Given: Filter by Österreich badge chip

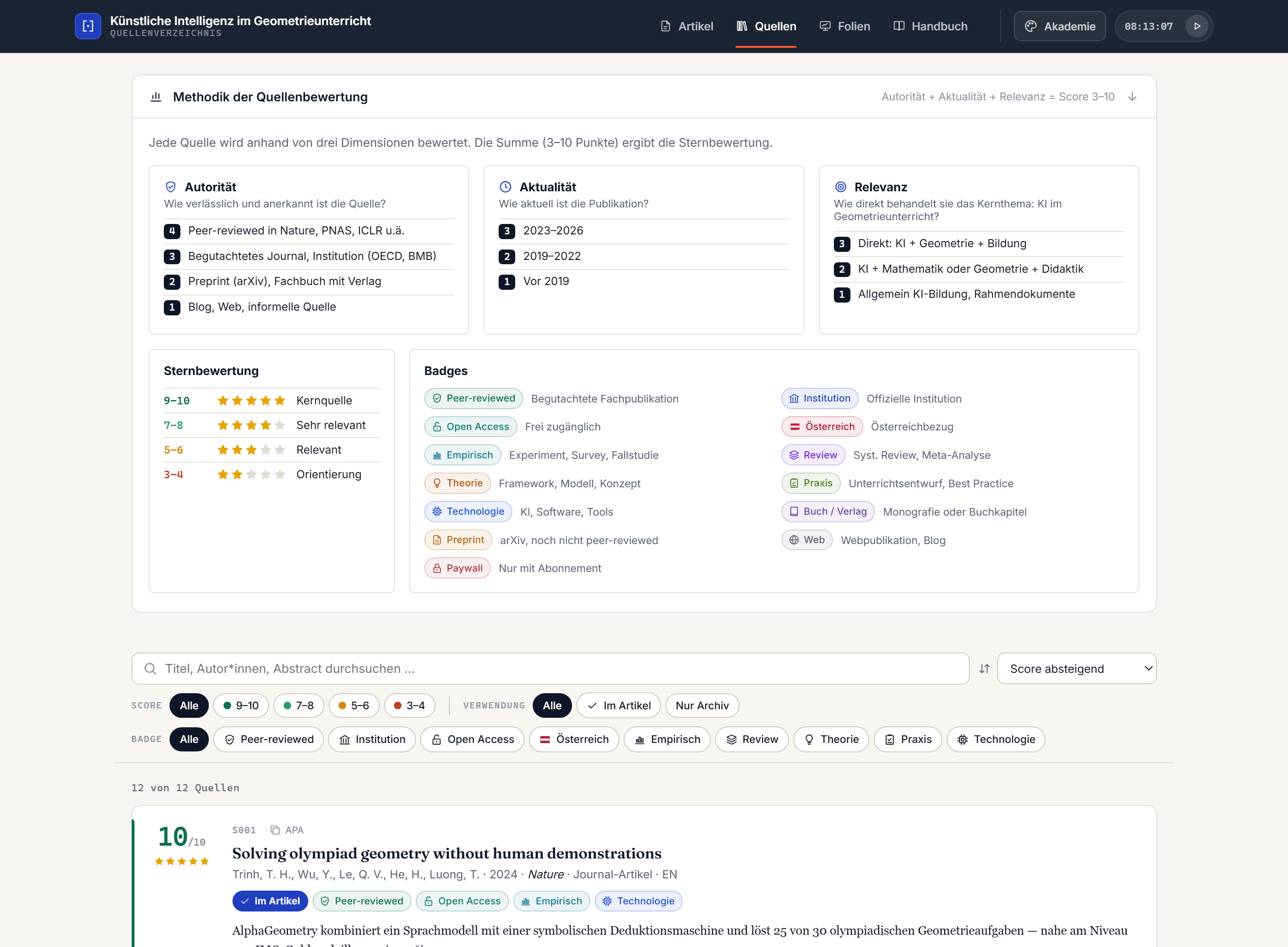Looking at the screenshot, I should click(574, 740).
